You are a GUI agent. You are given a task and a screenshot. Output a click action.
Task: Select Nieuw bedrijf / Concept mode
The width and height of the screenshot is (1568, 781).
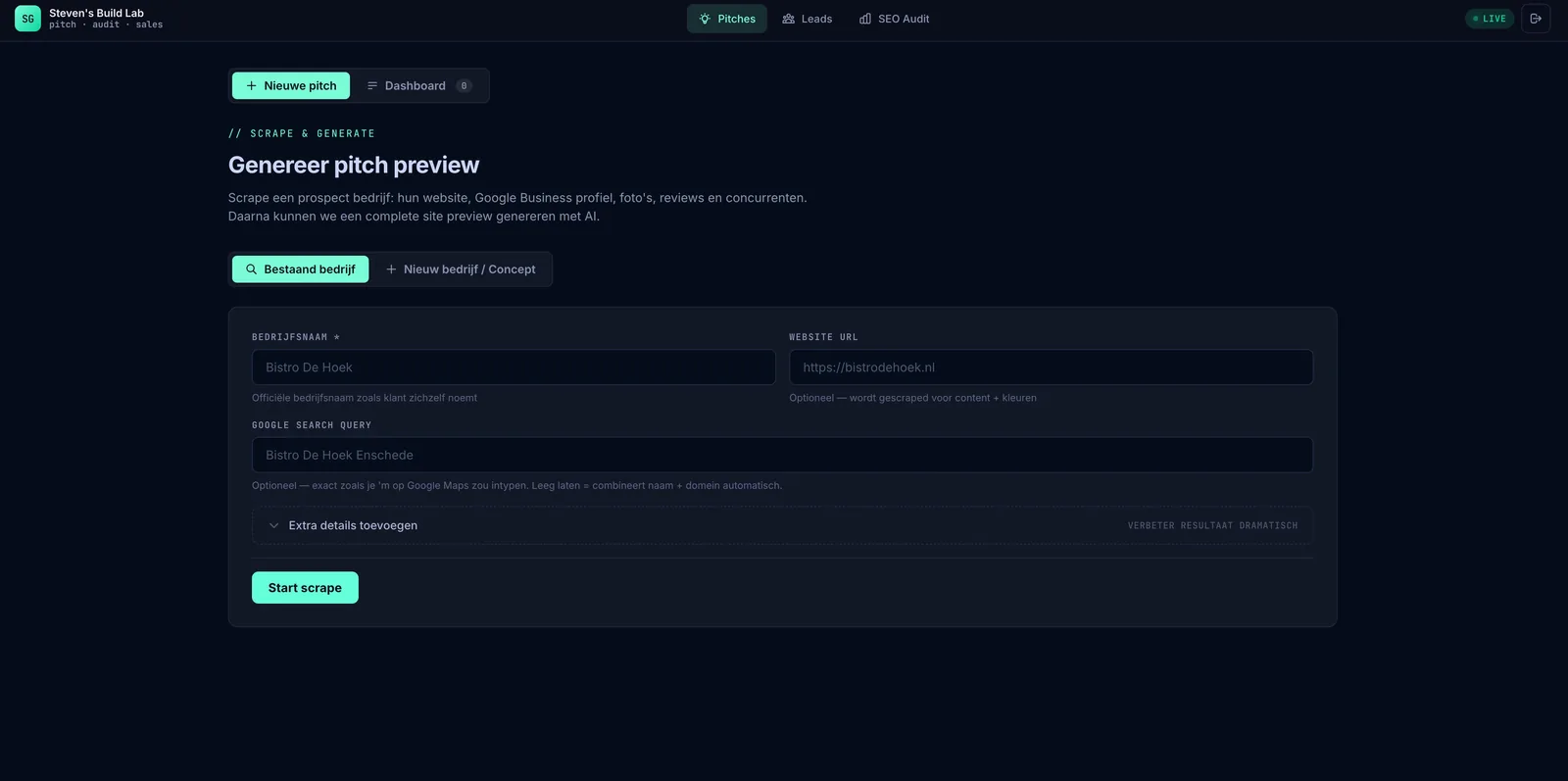coord(461,269)
